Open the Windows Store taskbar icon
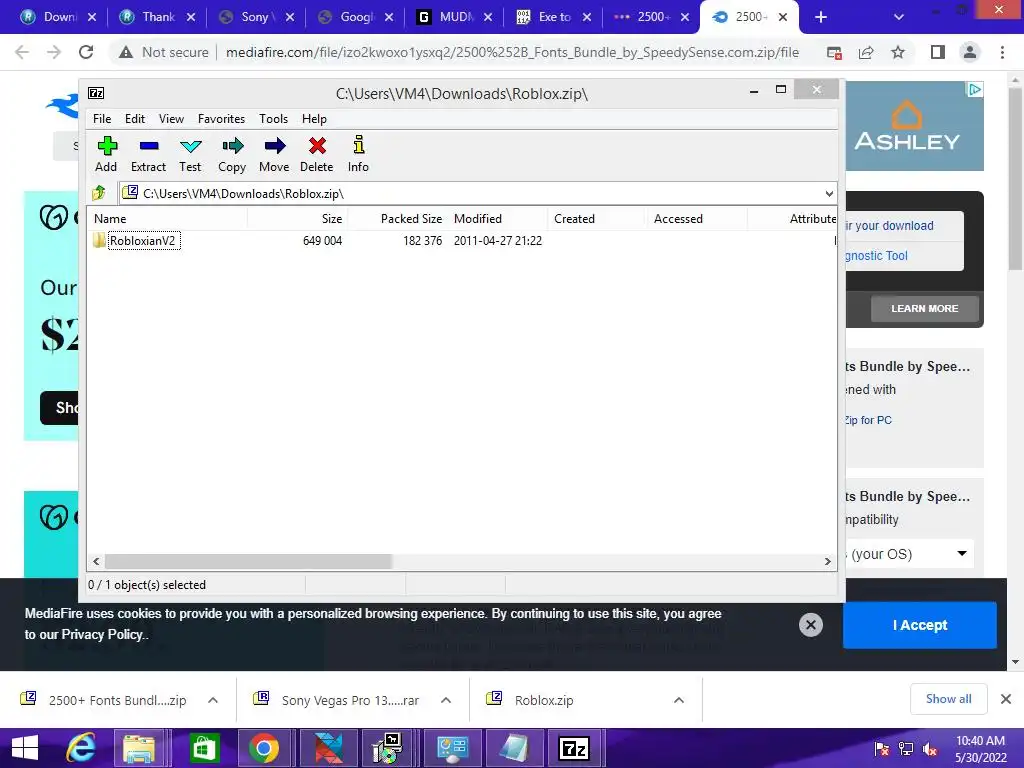Screen dimensions: 1024x768 click(204, 748)
